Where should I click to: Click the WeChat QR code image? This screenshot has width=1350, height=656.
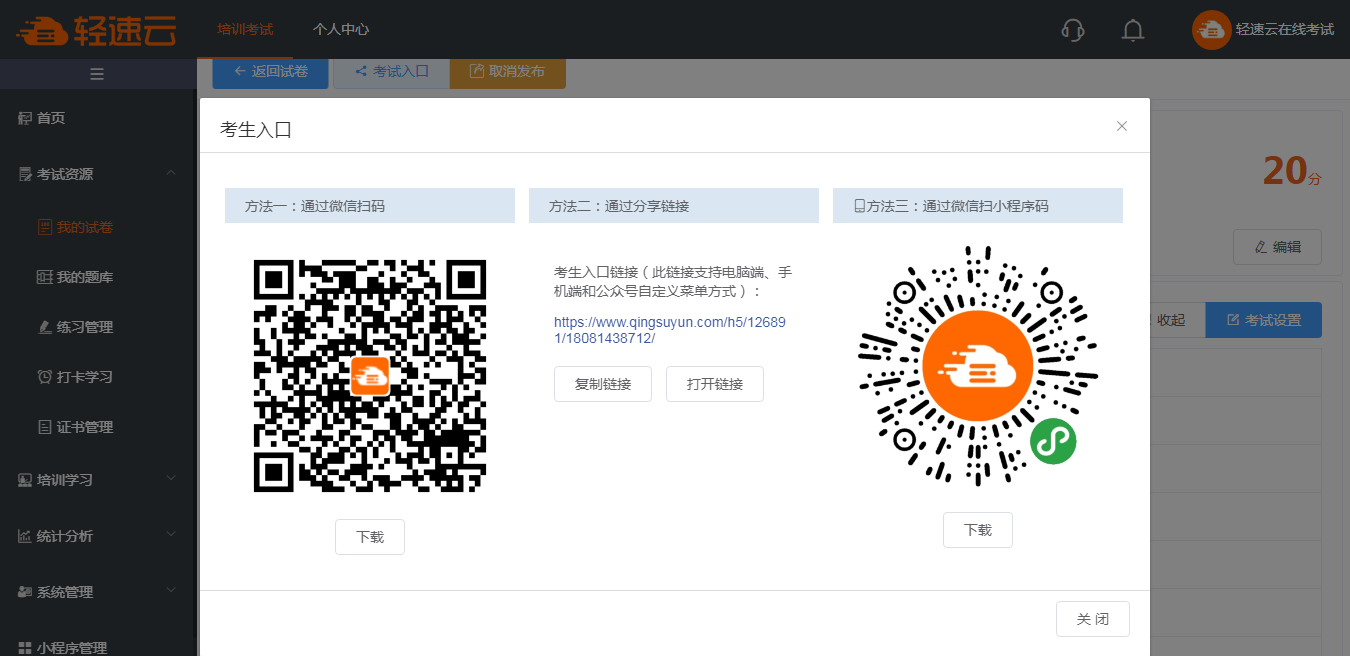click(x=370, y=376)
